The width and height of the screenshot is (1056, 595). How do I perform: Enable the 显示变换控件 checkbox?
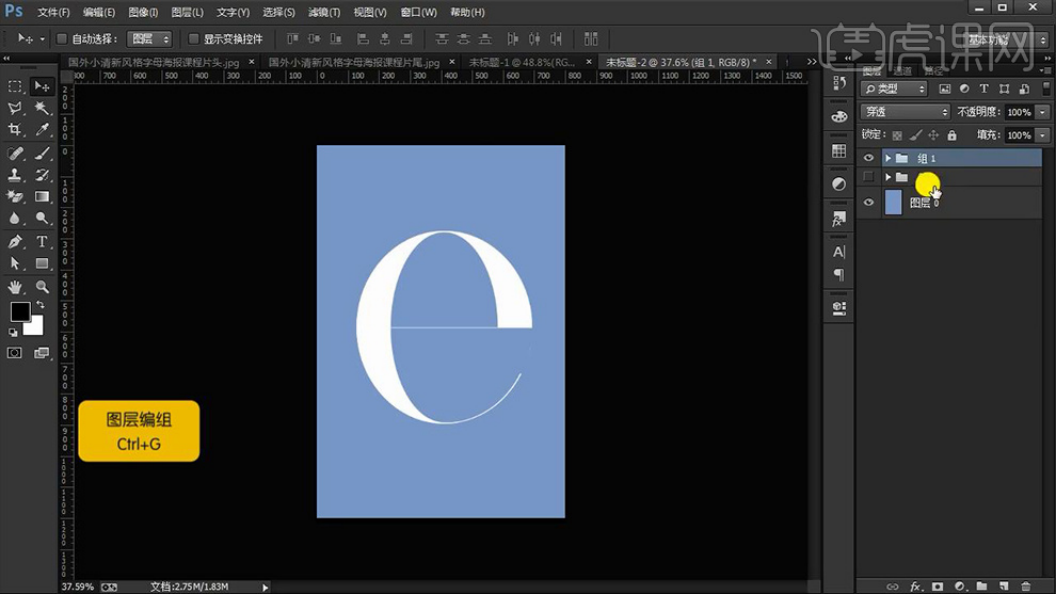pos(194,39)
